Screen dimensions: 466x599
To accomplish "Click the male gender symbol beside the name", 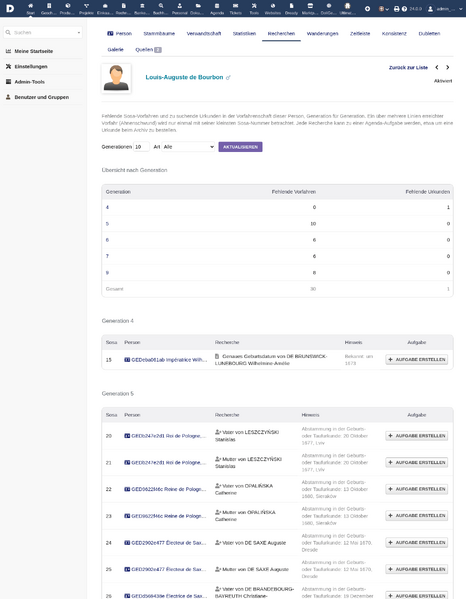I will [x=228, y=78].
